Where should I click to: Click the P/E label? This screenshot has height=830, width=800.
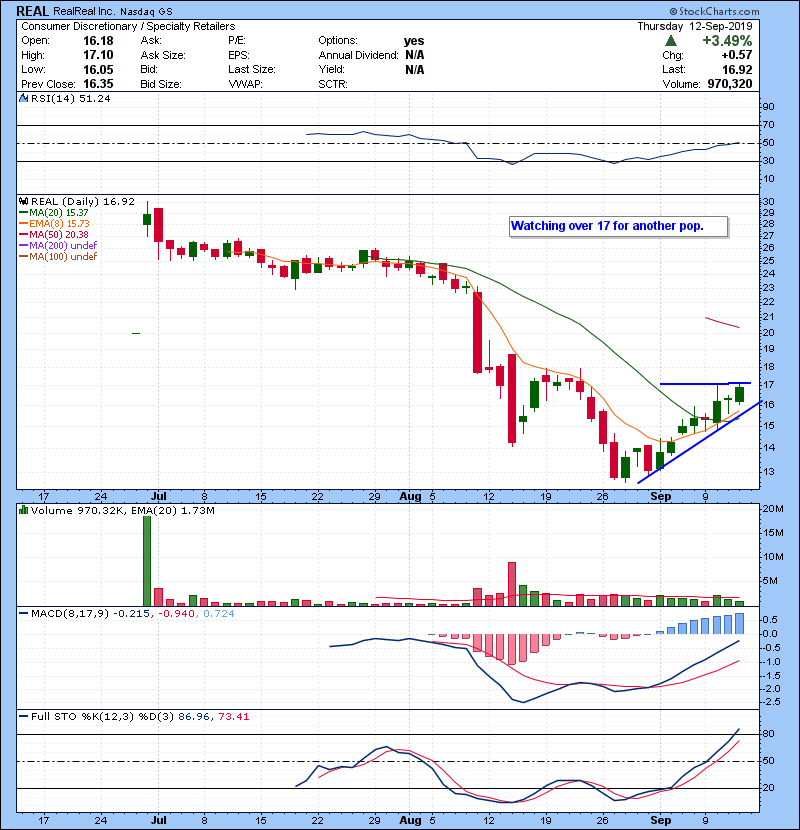pos(237,40)
